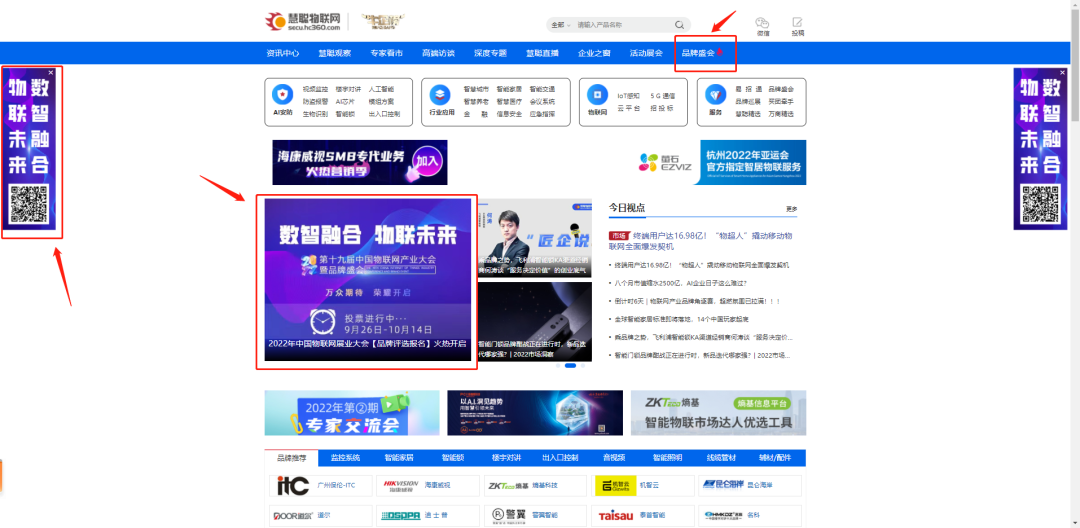The width and height of the screenshot is (1080, 528).
Task: Select the 品牌推荐 tab
Action: click(291, 458)
